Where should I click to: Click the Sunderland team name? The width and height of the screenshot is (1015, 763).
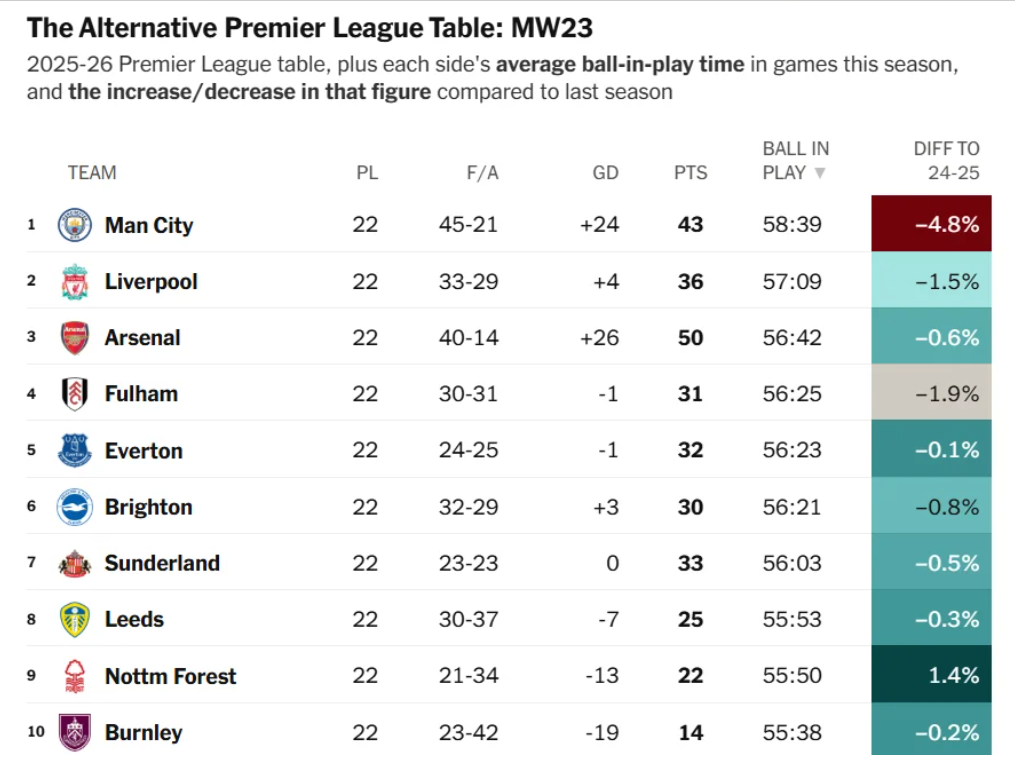(x=162, y=563)
